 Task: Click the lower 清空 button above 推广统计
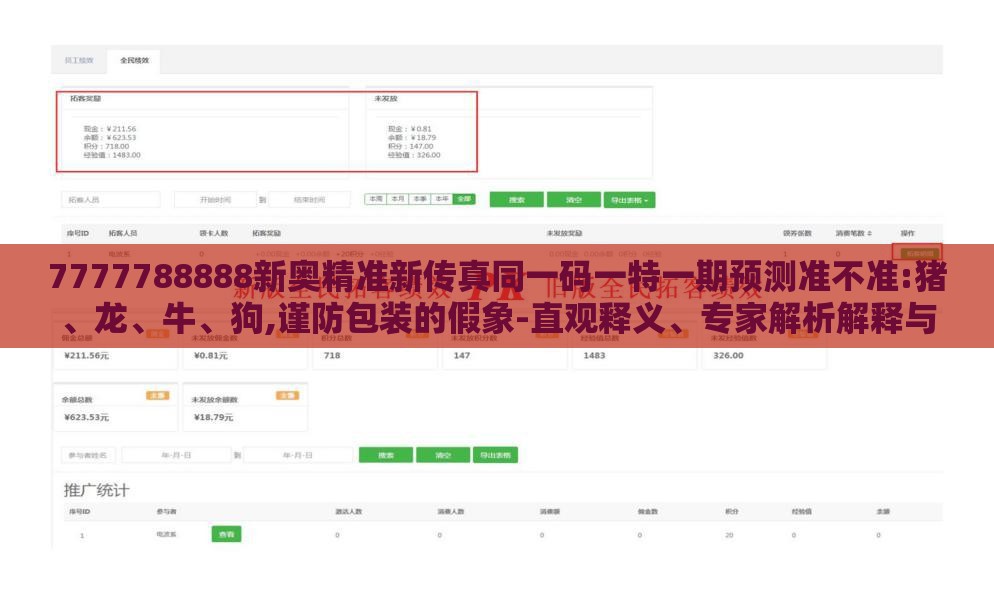(x=443, y=455)
